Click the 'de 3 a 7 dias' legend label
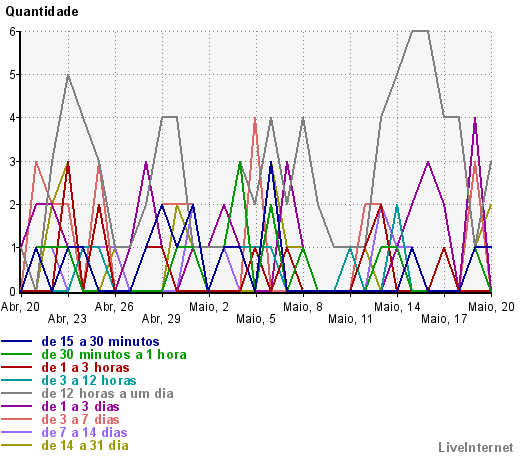The width and height of the screenshot is (520, 457). [80, 420]
